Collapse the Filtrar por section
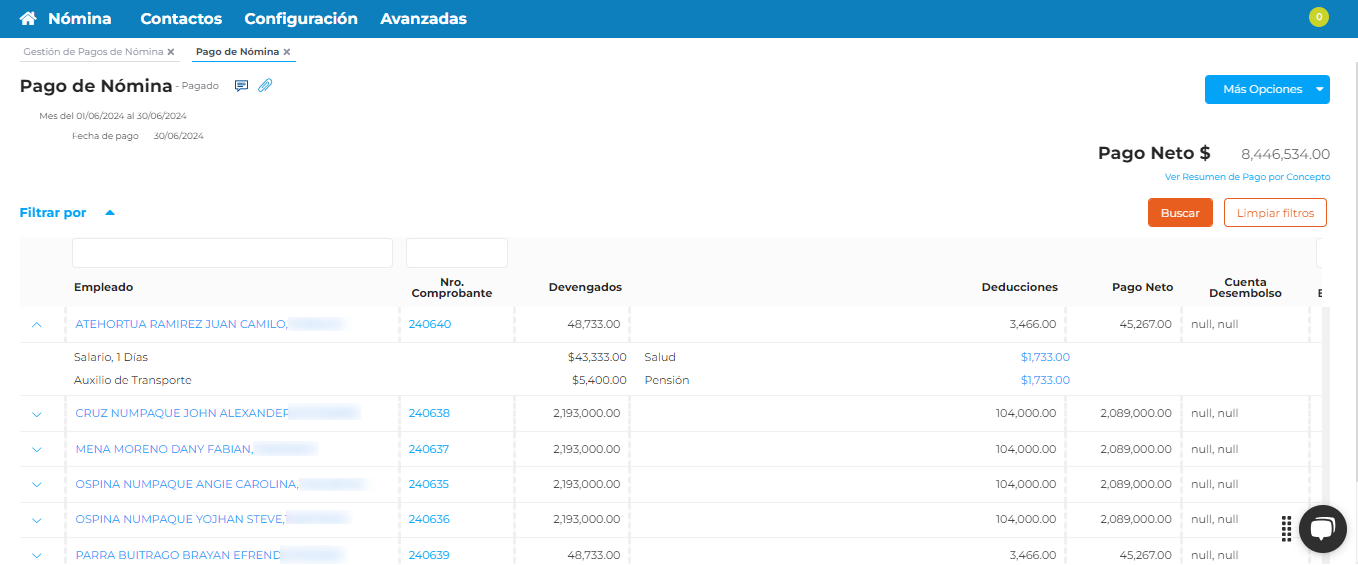 110,213
